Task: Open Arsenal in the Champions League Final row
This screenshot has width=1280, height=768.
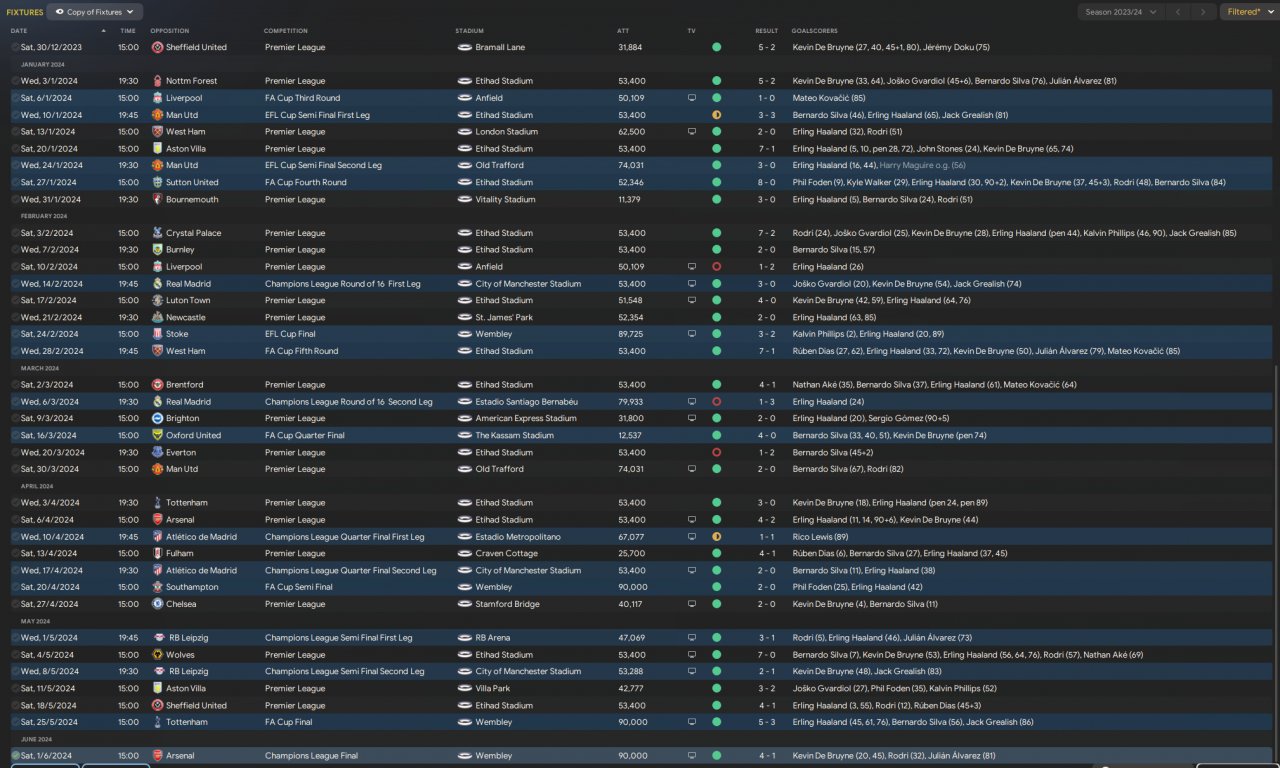Action: [x=181, y=756]
